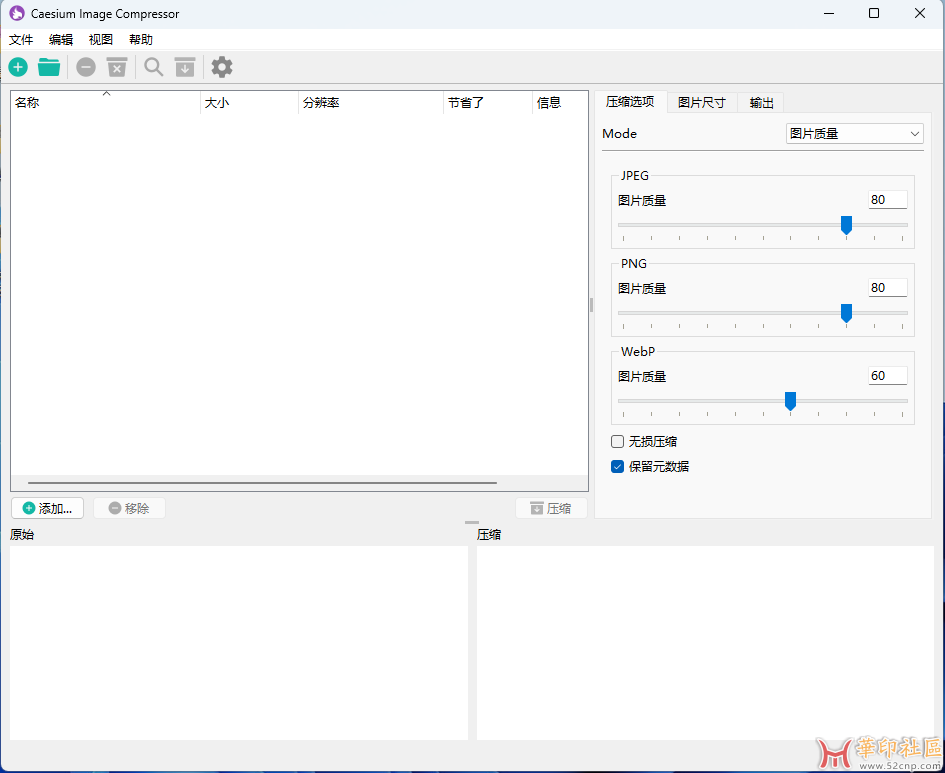Sort the list by the 分辨率 column header

coord(371,102)
